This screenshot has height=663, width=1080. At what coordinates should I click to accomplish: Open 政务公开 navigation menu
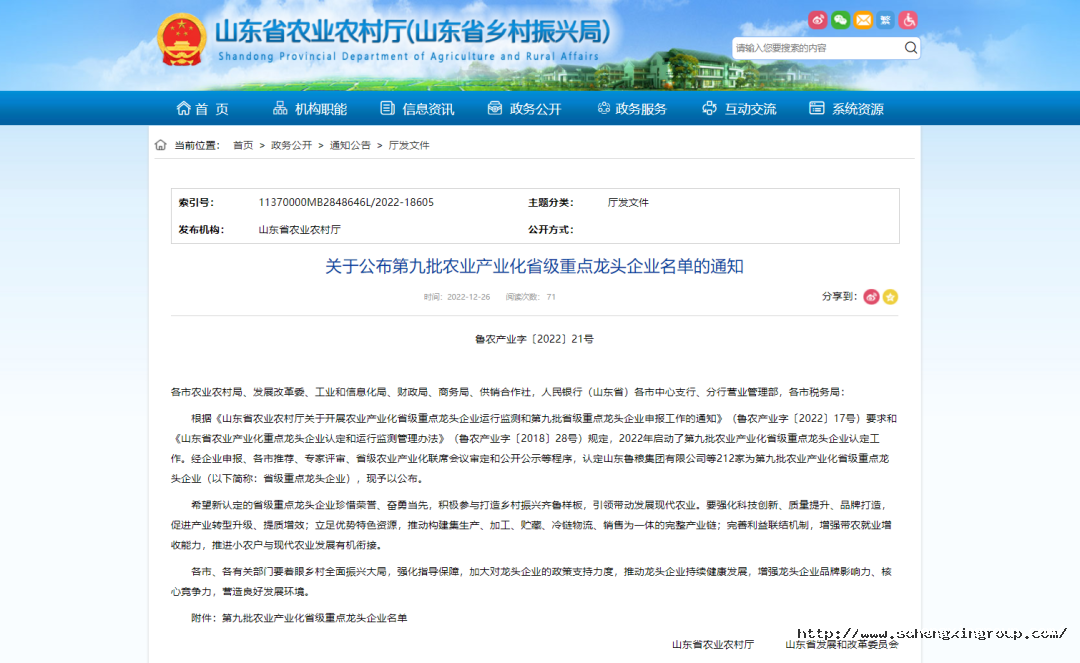[x=524, y=109]
